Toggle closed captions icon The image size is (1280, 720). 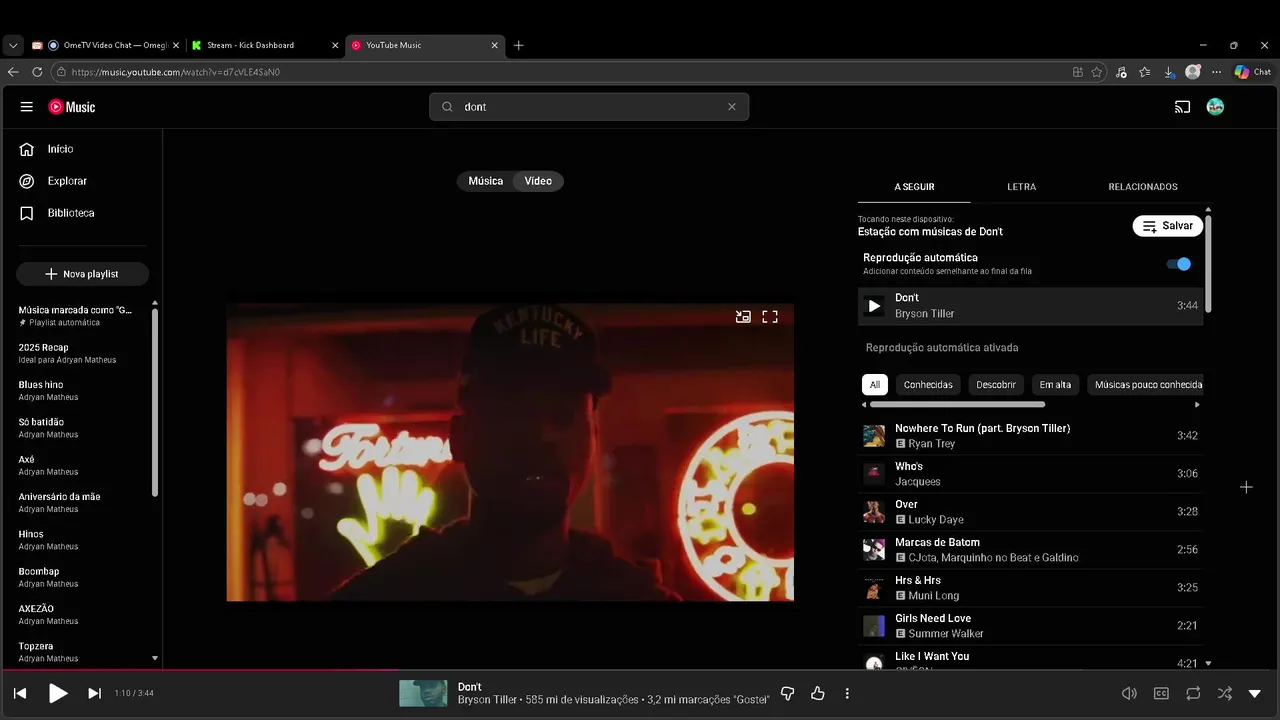coord(1161,693)
